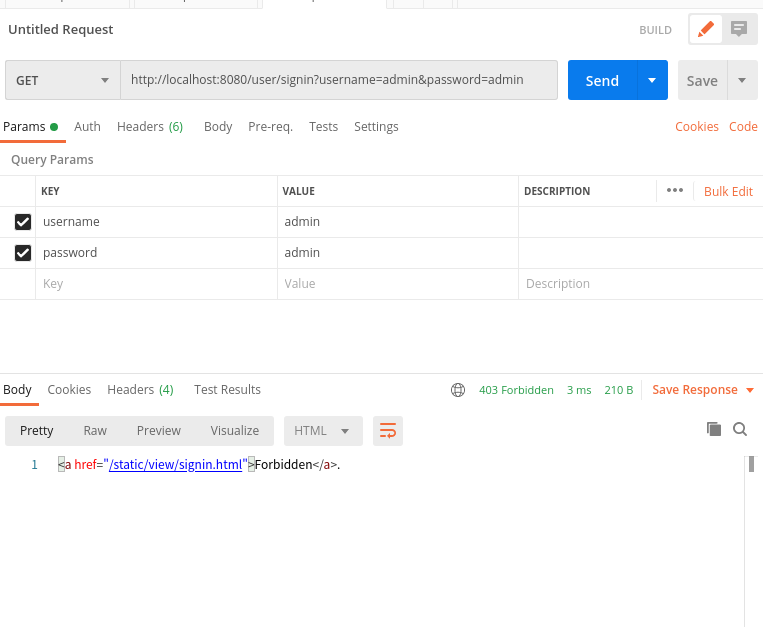Open the Test Results tab
763x630 pixels.
tap(227, 390)
